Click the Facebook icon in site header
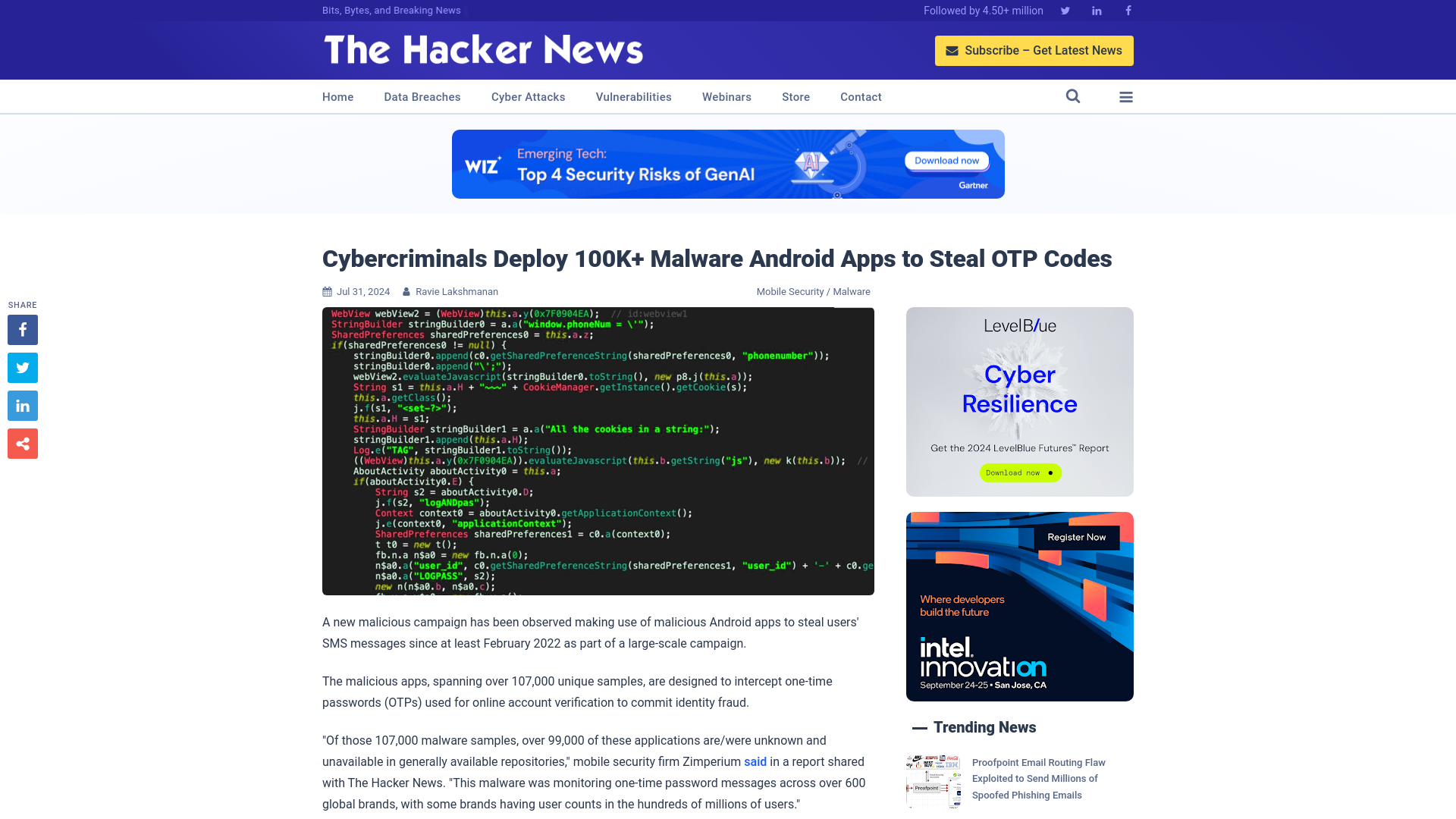The height and width of the screenshot is (819, 1456). (x=1128, y=10)
